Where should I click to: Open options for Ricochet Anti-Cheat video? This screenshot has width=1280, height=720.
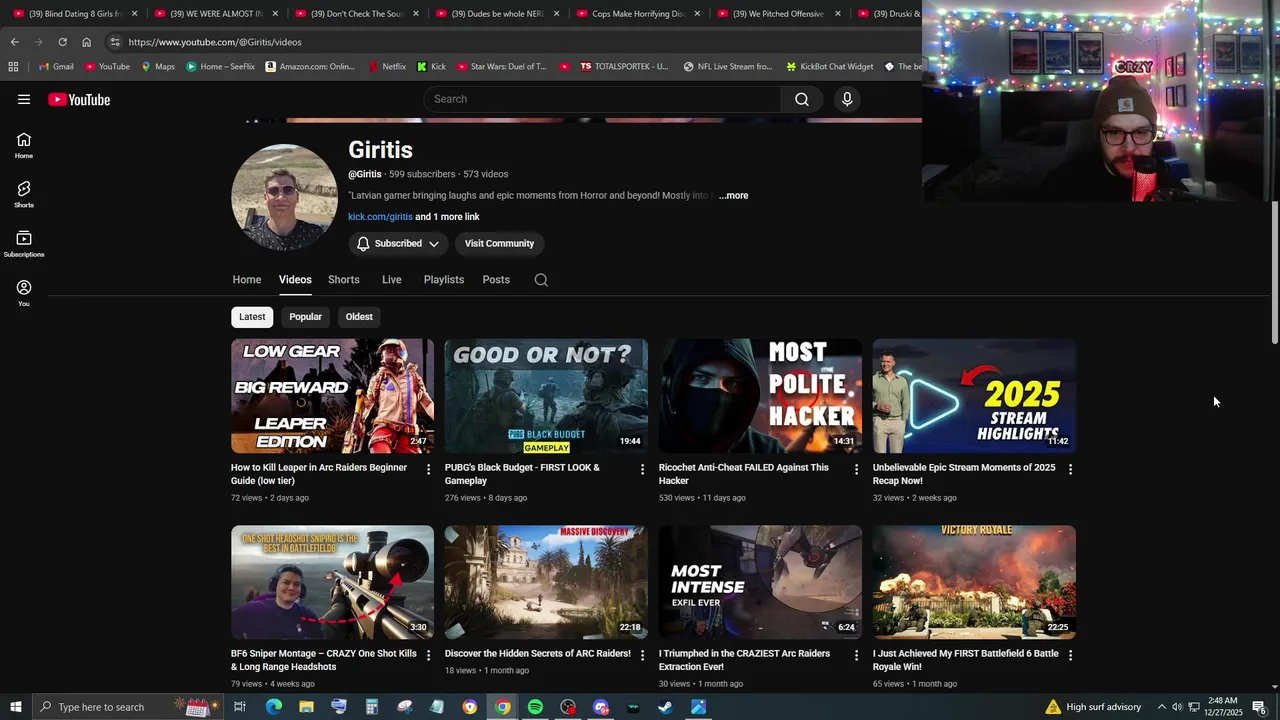[857, 469]
